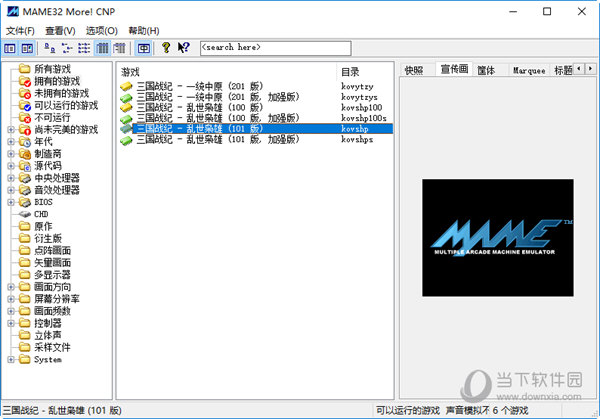The width and height of the screenshot is (600, 419).
Task: Switch to list view toolbar icon
Action: coord(84,48)
